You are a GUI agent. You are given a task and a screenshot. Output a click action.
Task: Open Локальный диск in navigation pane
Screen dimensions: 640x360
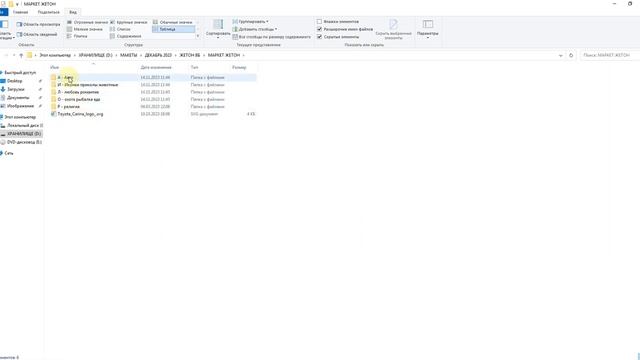24,126
